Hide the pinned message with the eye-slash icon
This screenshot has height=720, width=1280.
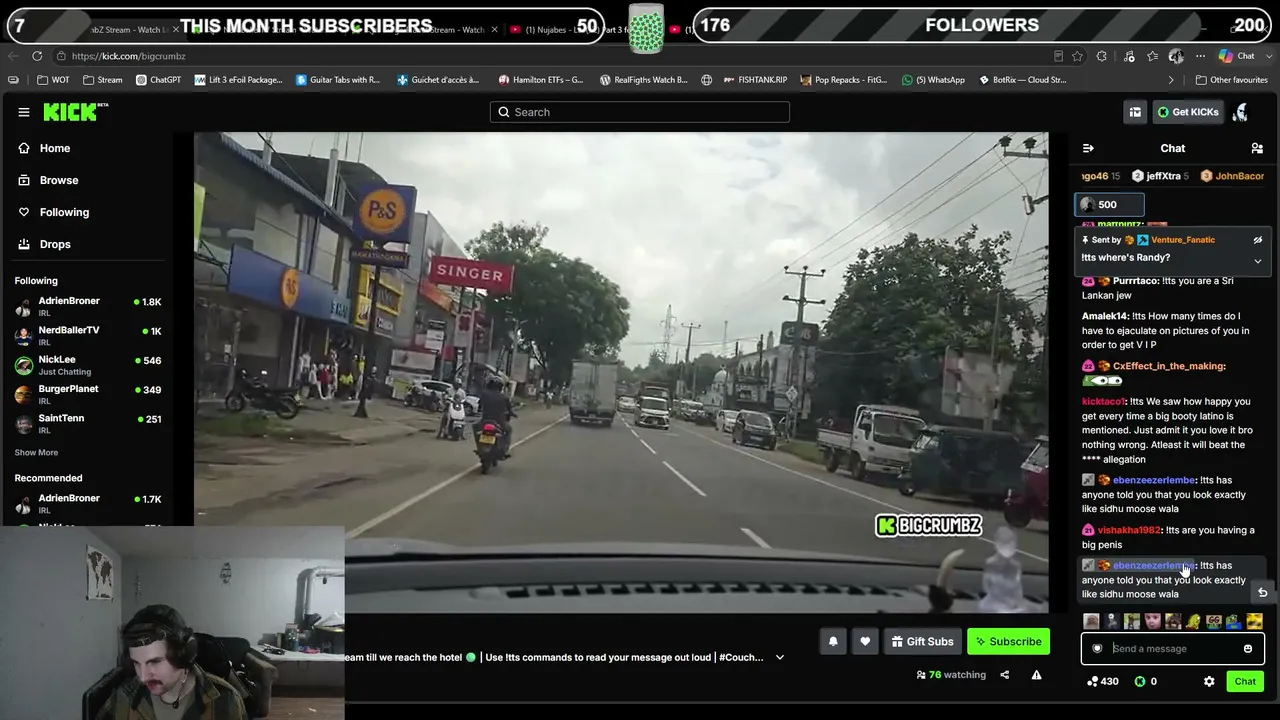(1258, 240)
